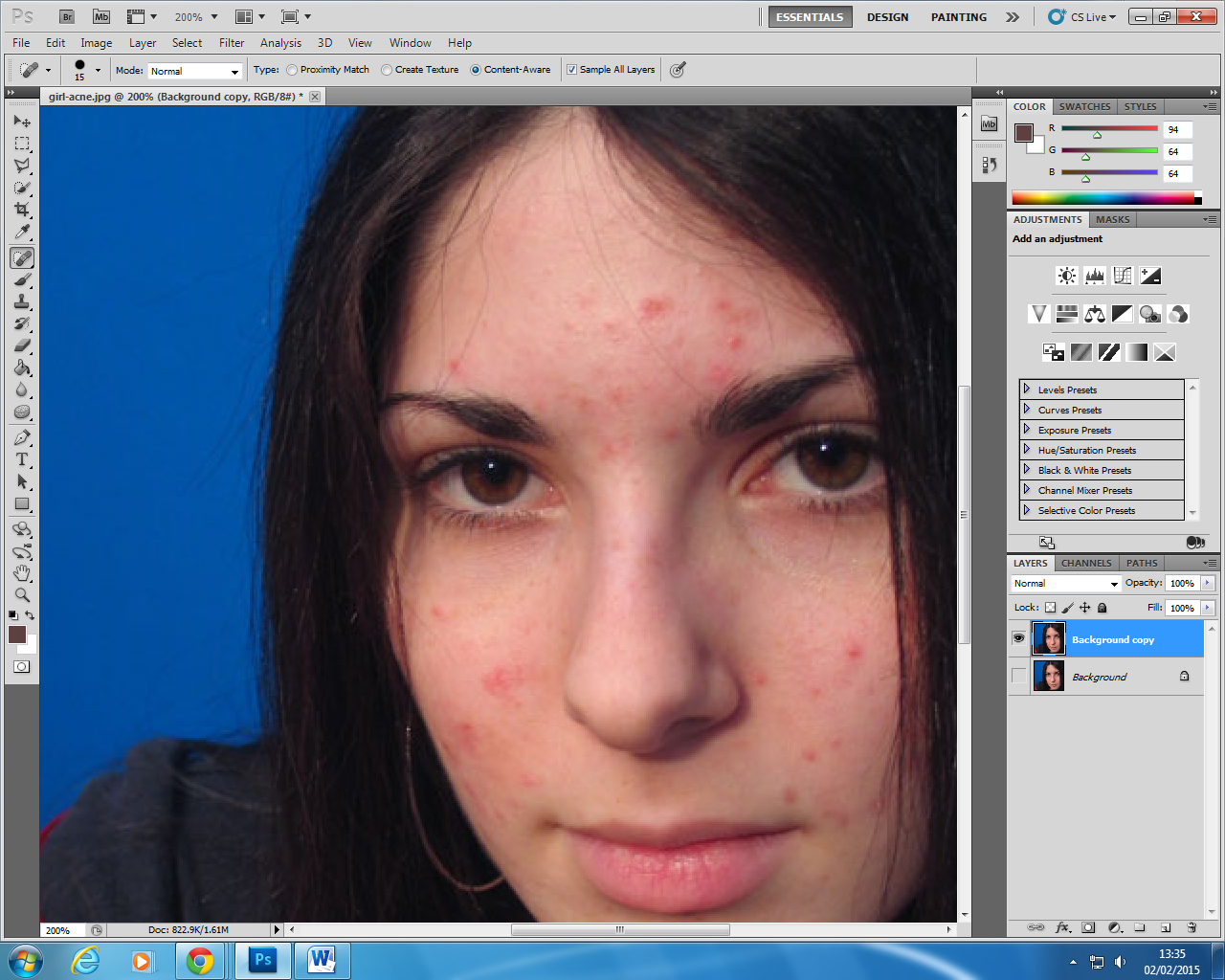
Task: Open the Mode dropdown in options bar
Action: pyautogui.click(x=194, y=71)
